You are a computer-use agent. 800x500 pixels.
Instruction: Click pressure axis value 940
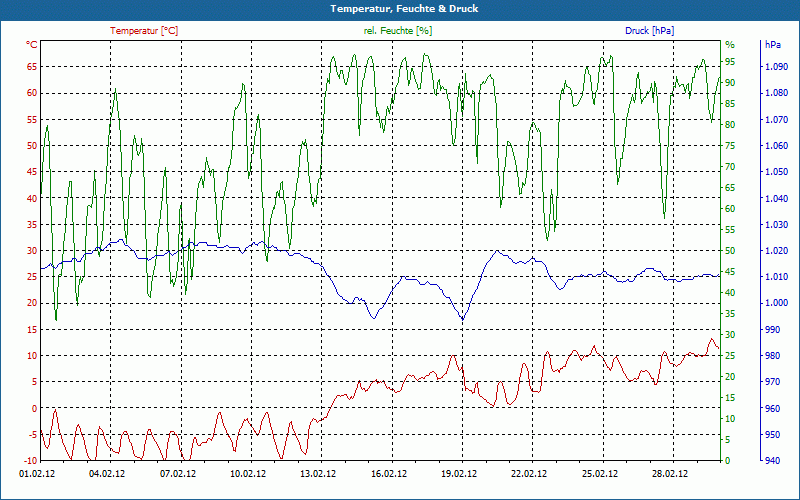(773, 461)
